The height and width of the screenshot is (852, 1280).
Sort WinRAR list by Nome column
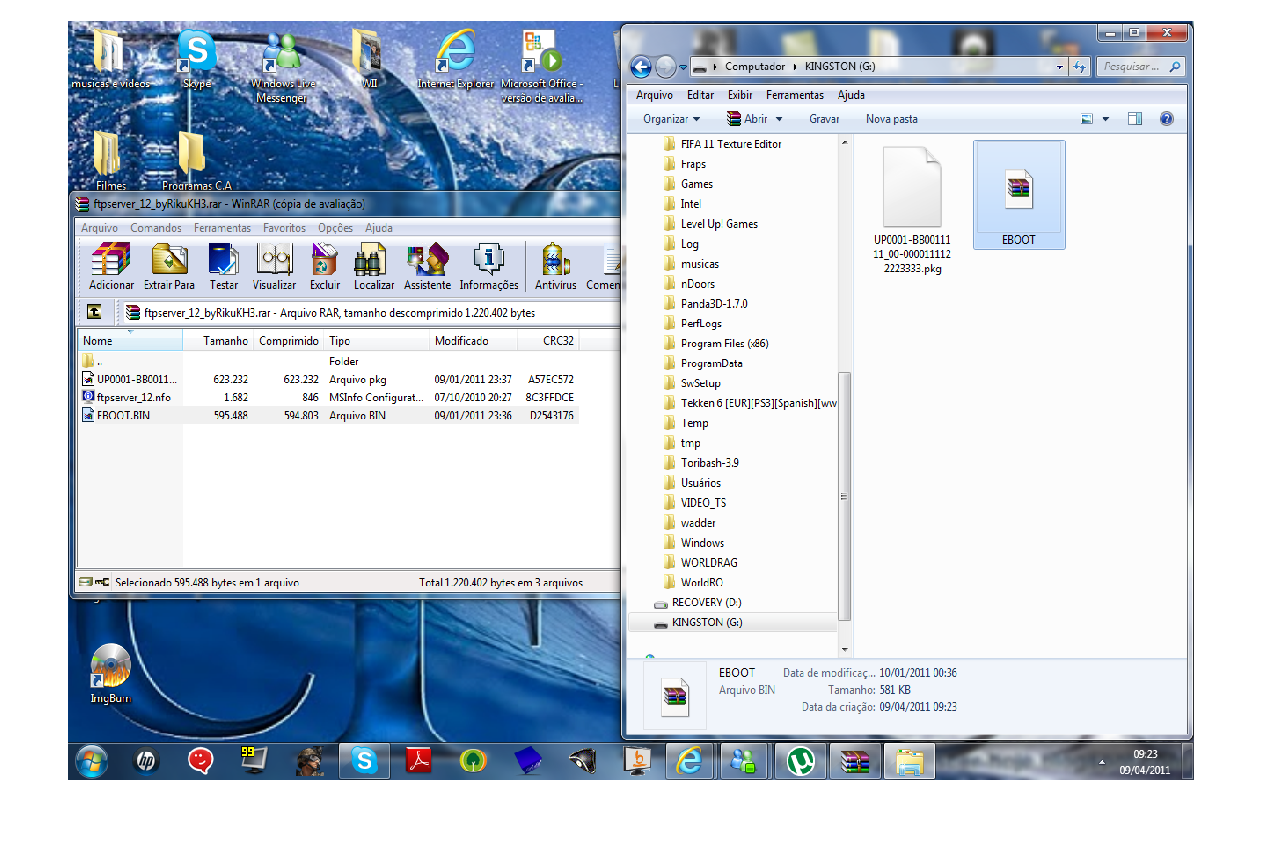130,341
